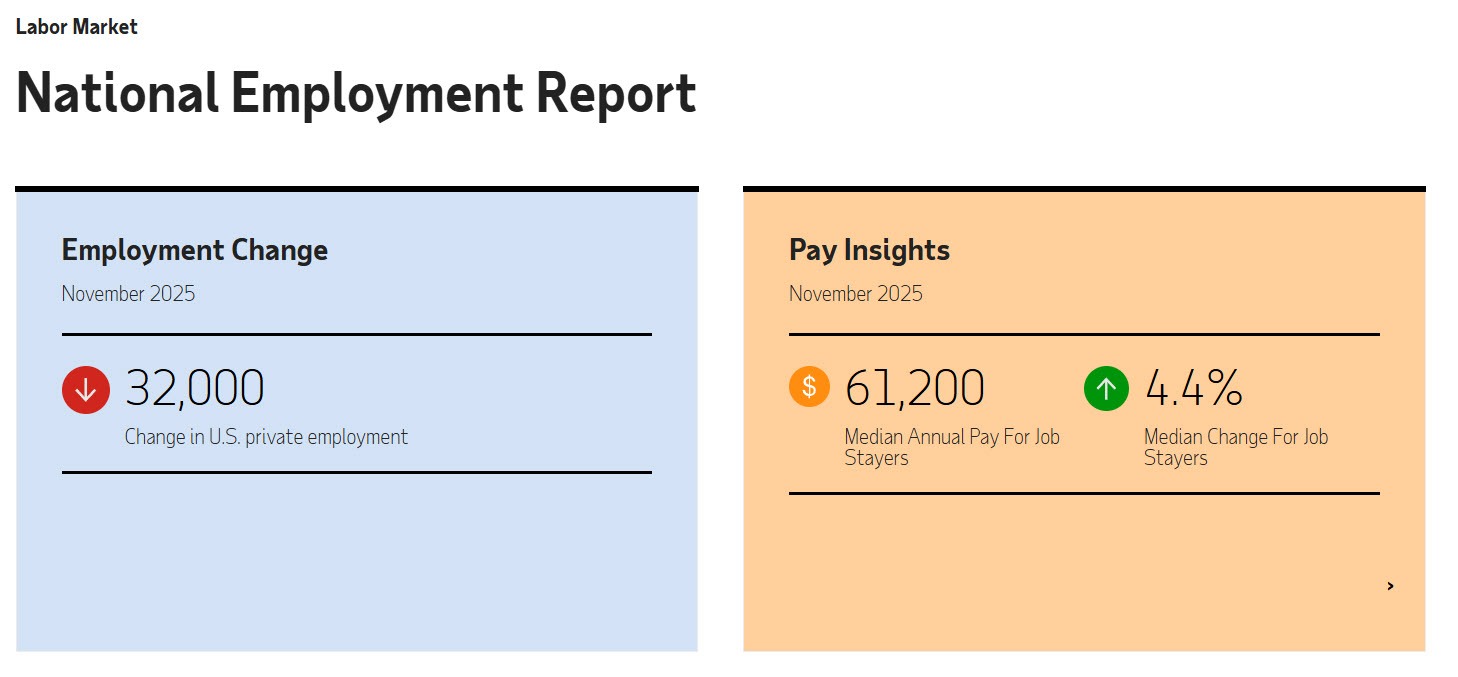Screen dimensions: 1458x677
Task: Click the orange dollar sign icon
Action: tap(809, 387)
